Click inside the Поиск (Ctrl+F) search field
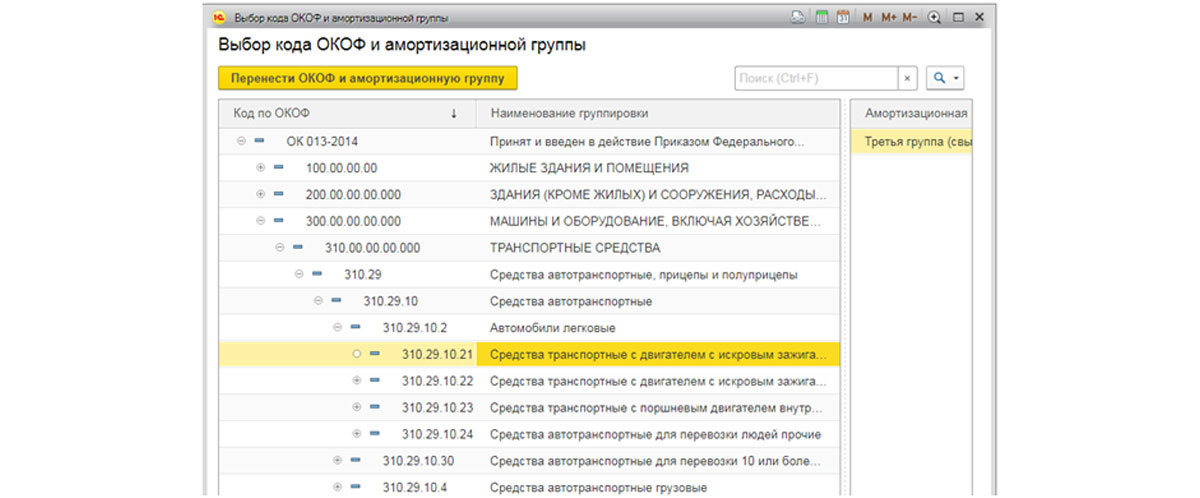 click(x=816, y=78)
